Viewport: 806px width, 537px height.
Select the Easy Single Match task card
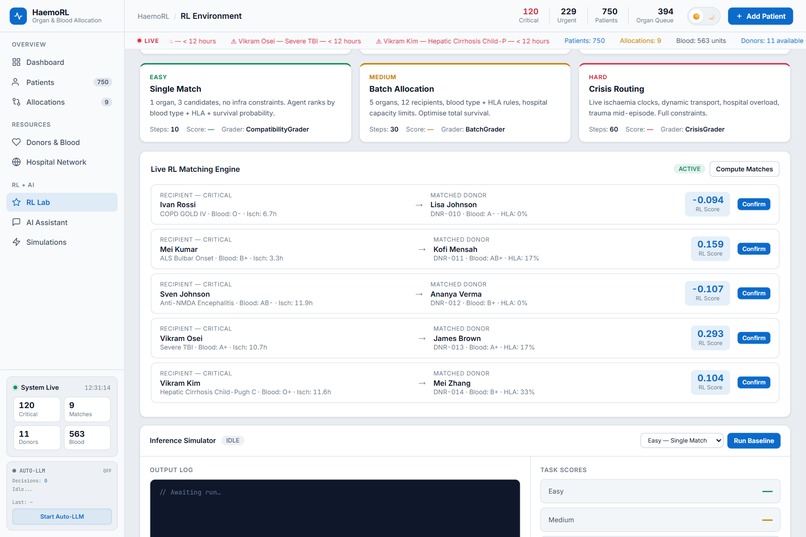click(x=246, y=103)
